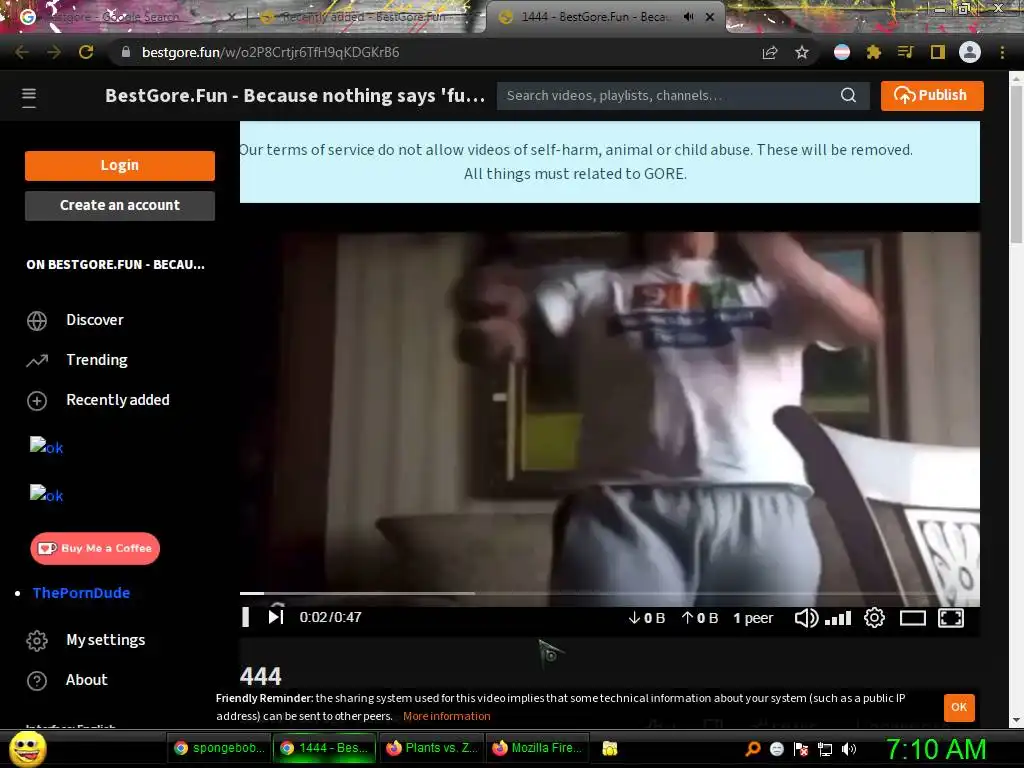Click the Buy Me a Coffee button
Viewport: 1024px width, 768px height.
95,548
